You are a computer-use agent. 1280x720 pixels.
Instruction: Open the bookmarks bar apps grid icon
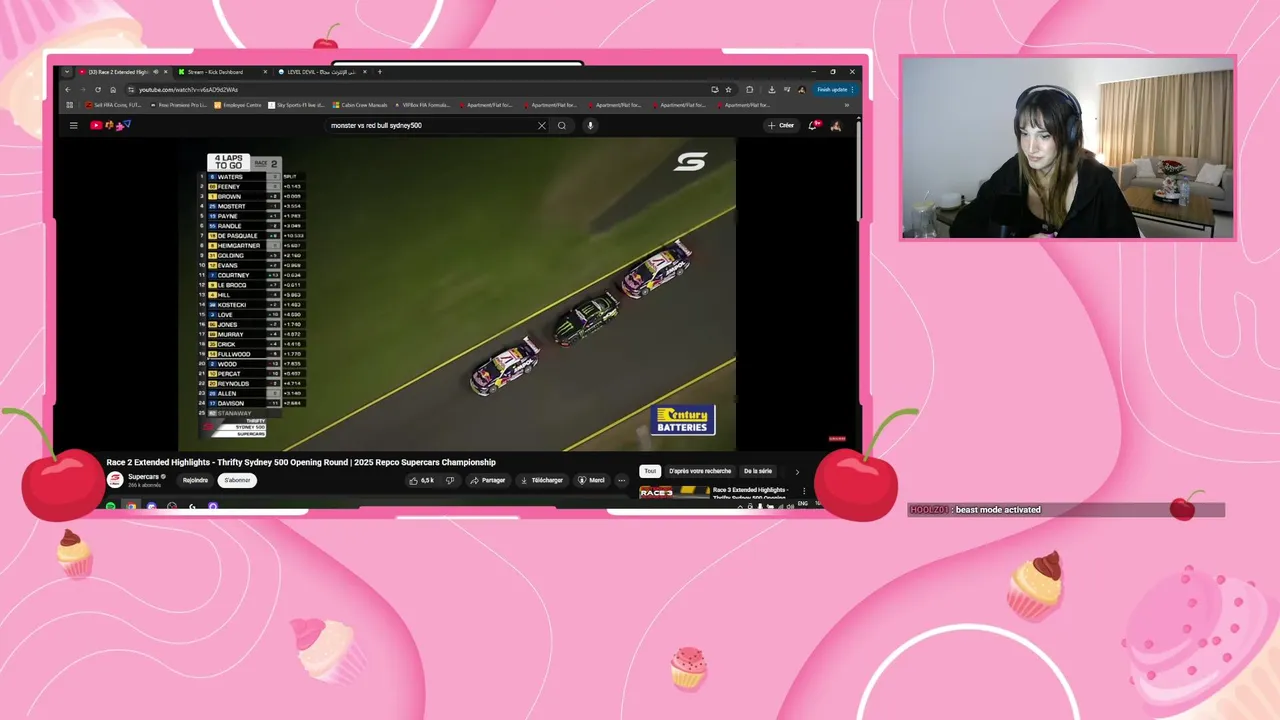pos(69,105)
